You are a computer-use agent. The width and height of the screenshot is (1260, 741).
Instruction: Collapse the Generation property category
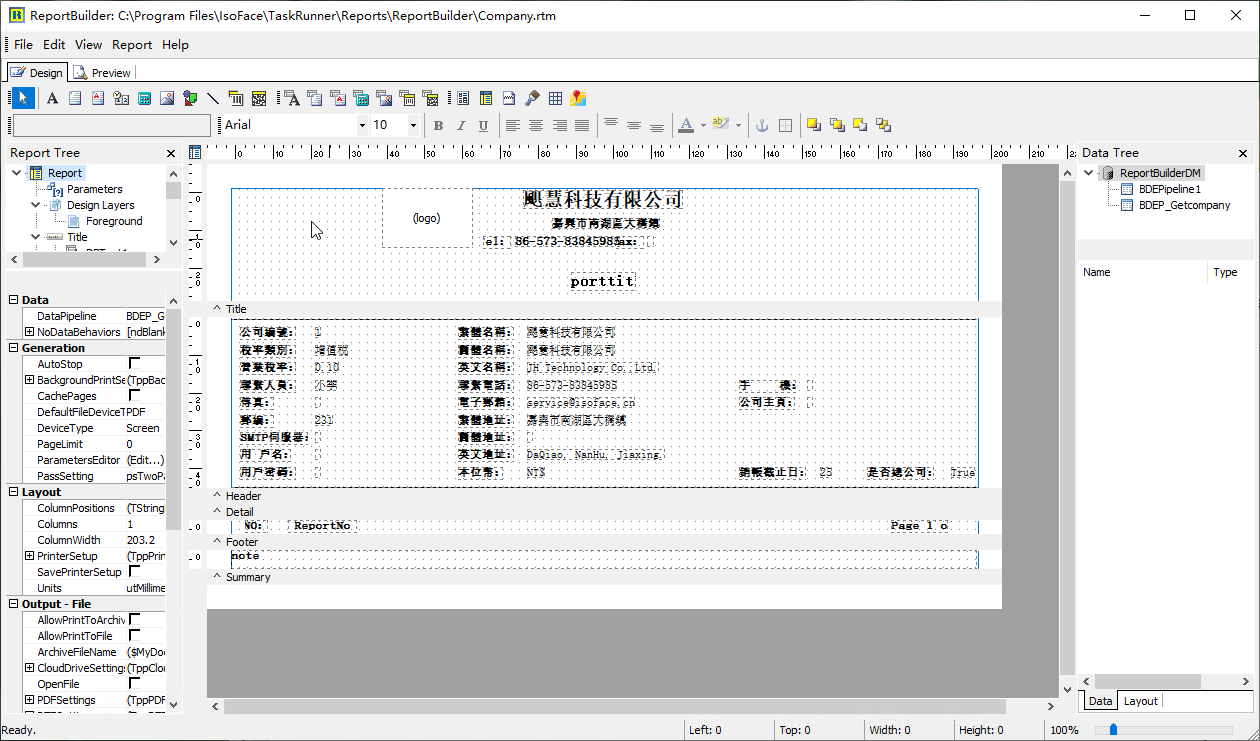point(13,348)
